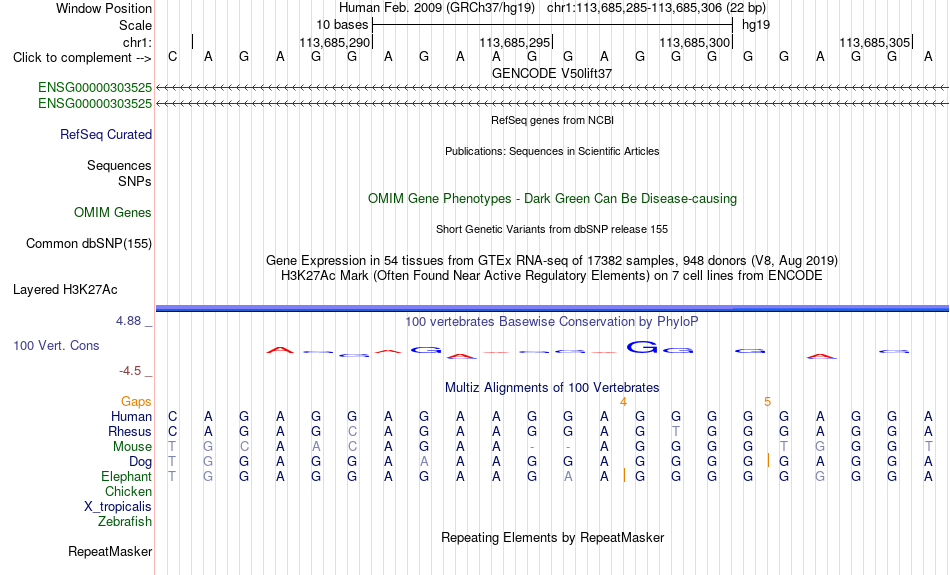The image size is (950, 575).
Task: Open '100 vertebrates Basewise Conservation by PhyloP' title
Action: click(x=552, y=322)
